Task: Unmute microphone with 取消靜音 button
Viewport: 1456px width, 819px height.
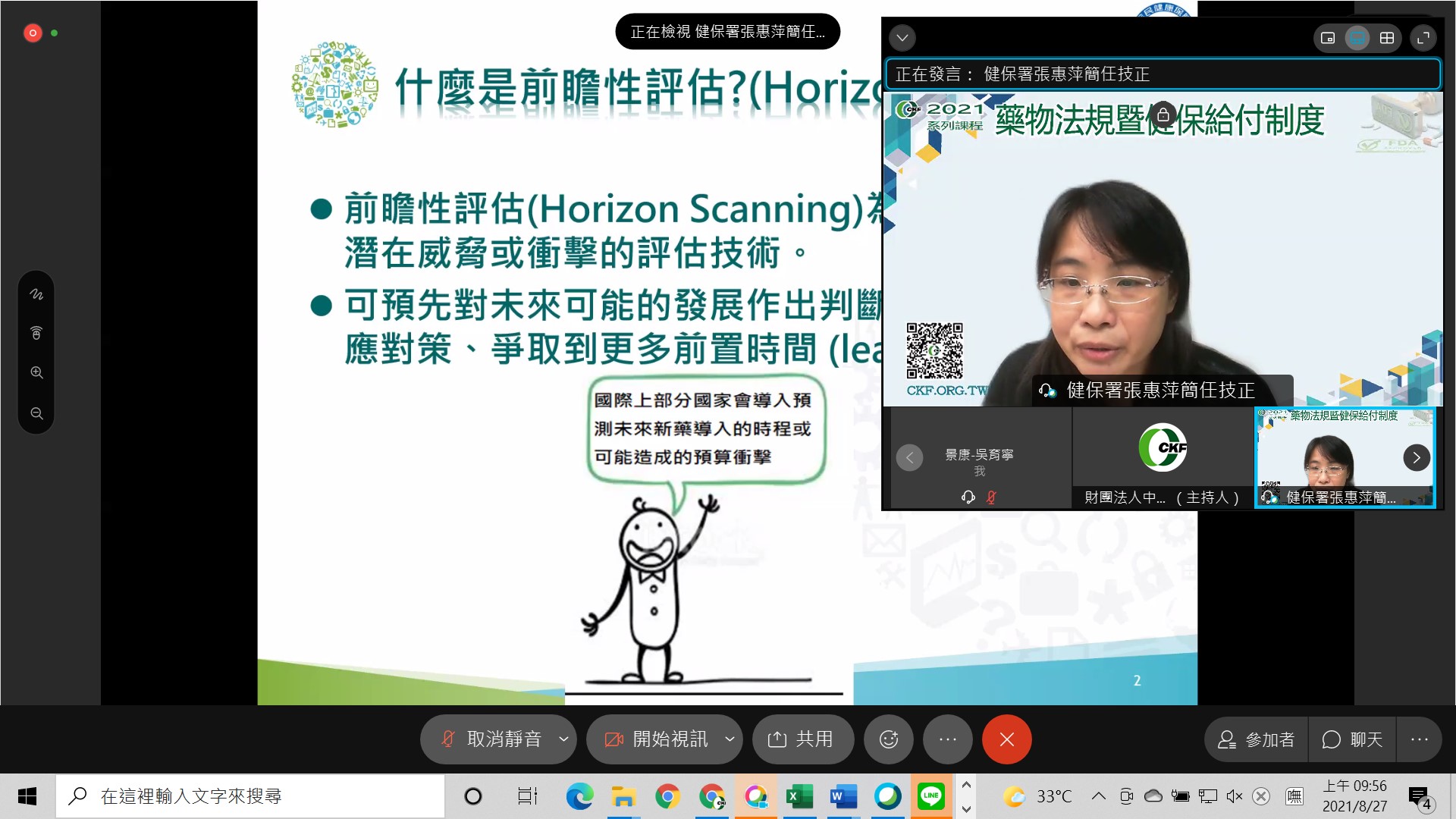Action: tap(491, 739)
